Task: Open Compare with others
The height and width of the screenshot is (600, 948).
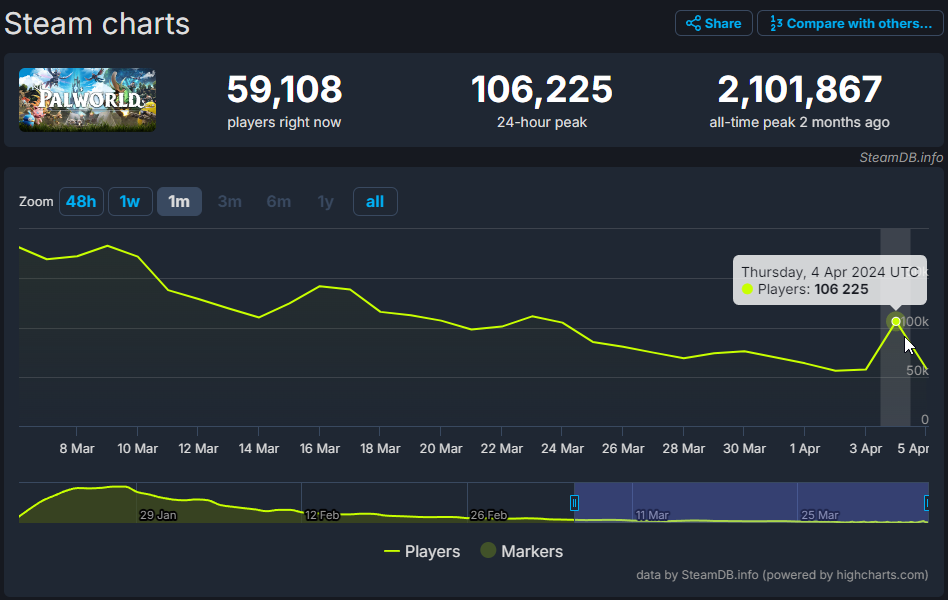Action: click(x=850, y=23)
